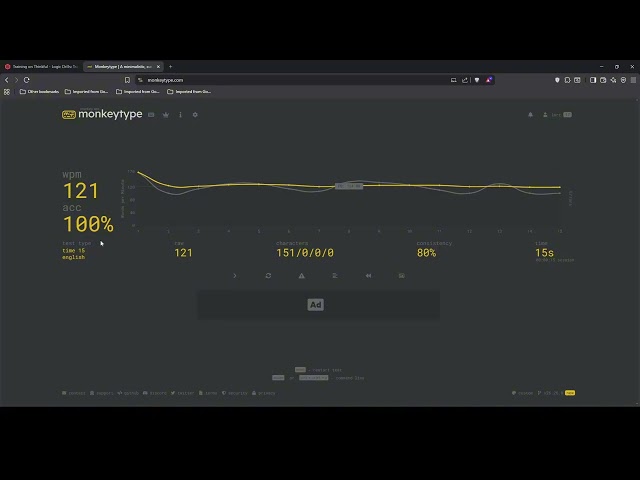Viewport: 640px width, 480px height.
Task: Click the time value 15s
Action: [x=544, y=253]
